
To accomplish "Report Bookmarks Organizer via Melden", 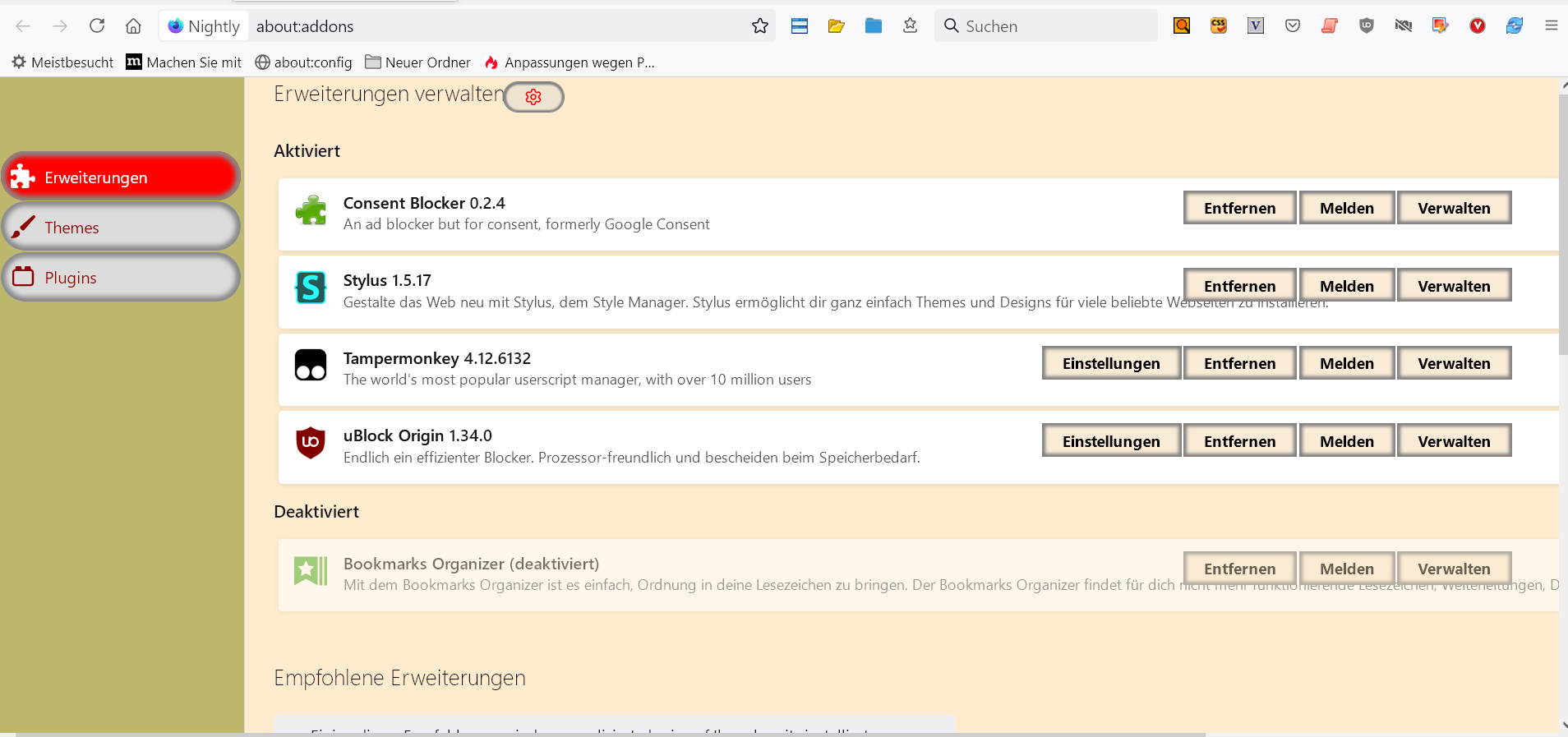I will [1347, 568].
